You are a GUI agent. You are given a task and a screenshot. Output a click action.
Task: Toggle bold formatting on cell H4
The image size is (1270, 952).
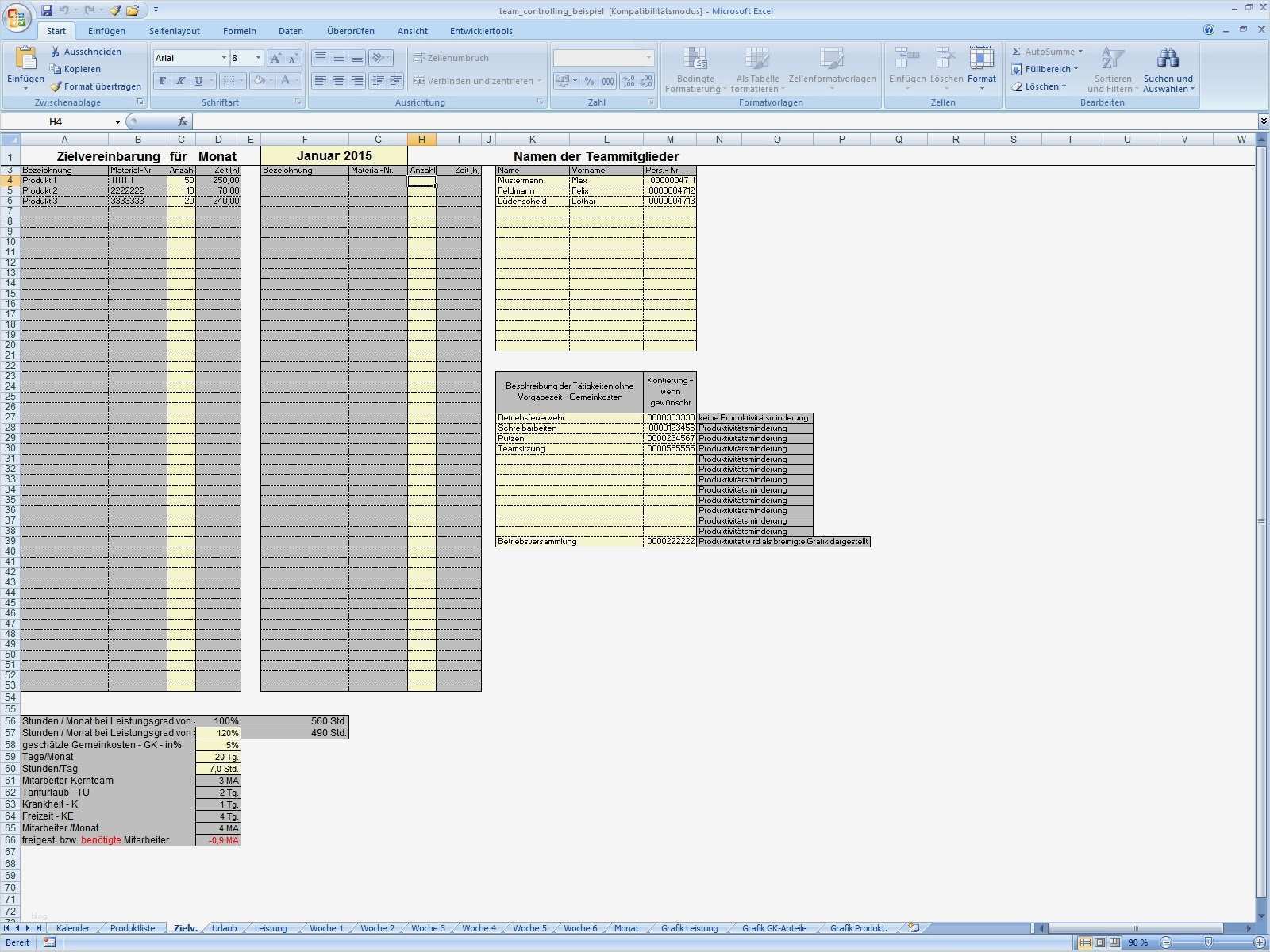pos(161,80)
